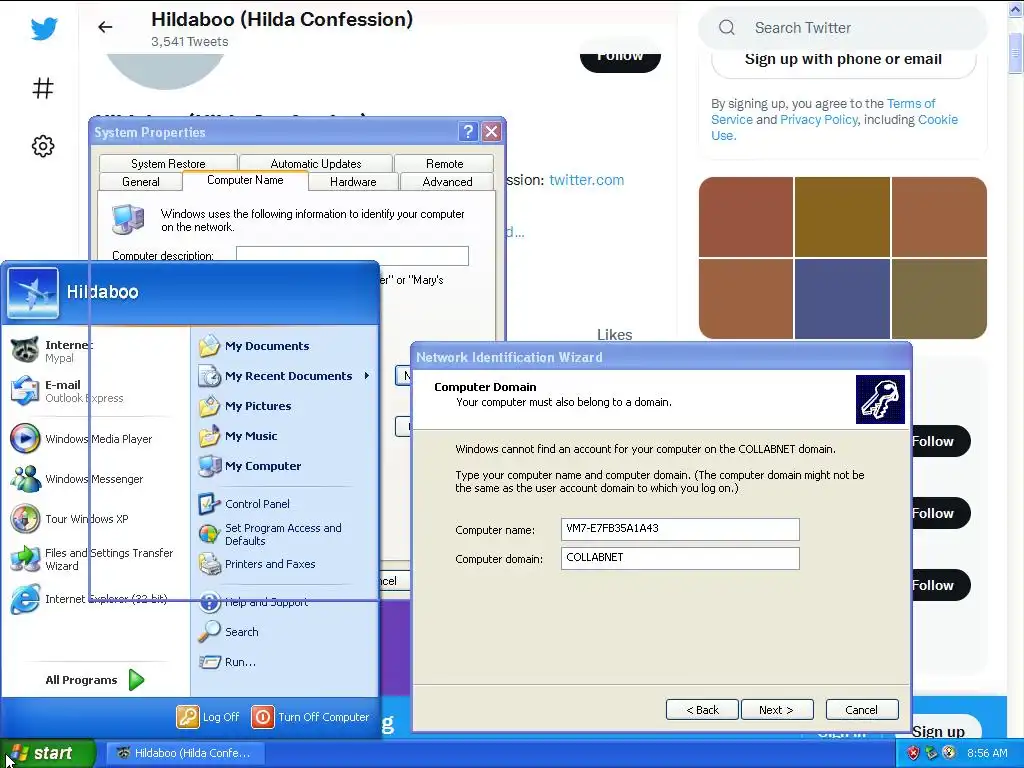
Task: Click the Search Twitter box
Action: click(842, 27)
